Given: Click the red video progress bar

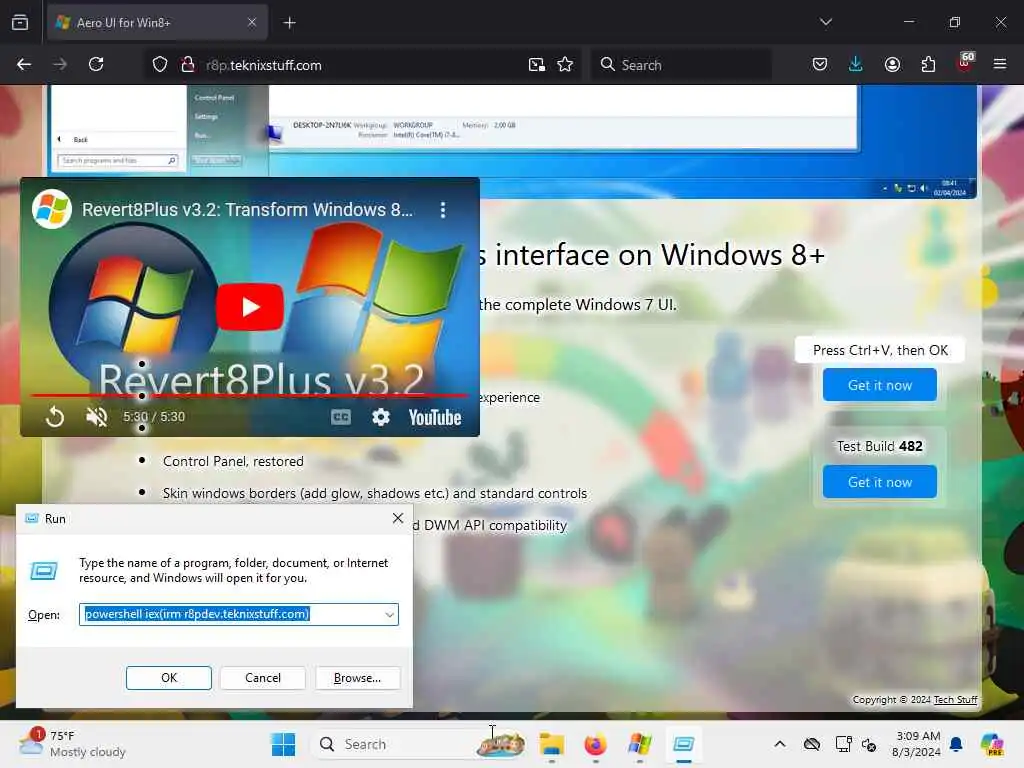Looking at the screenshot, I should coord(249,396).
